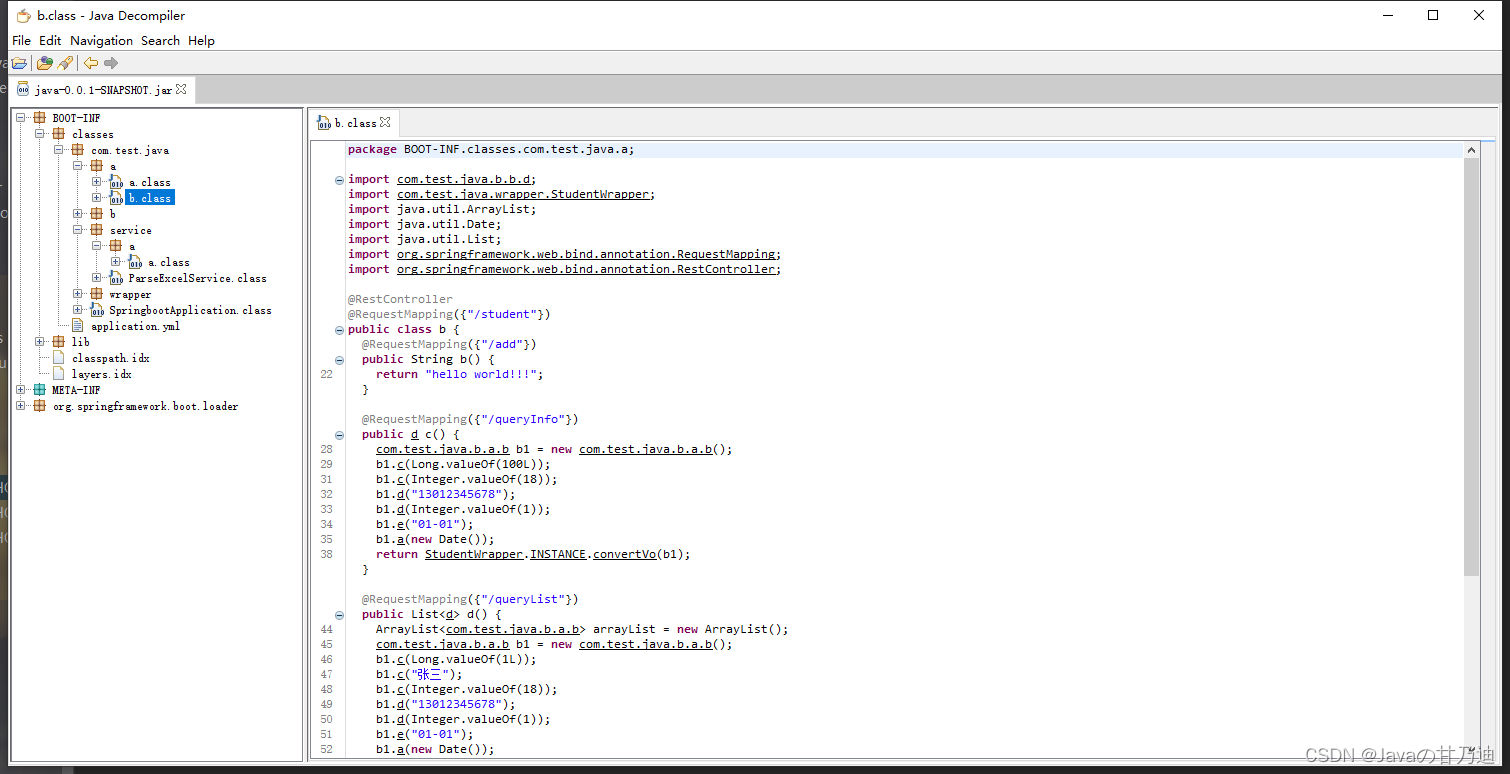Click the META-INF folder icon
The height and width of the screenshot is (774, 1510).
(40, 390)
